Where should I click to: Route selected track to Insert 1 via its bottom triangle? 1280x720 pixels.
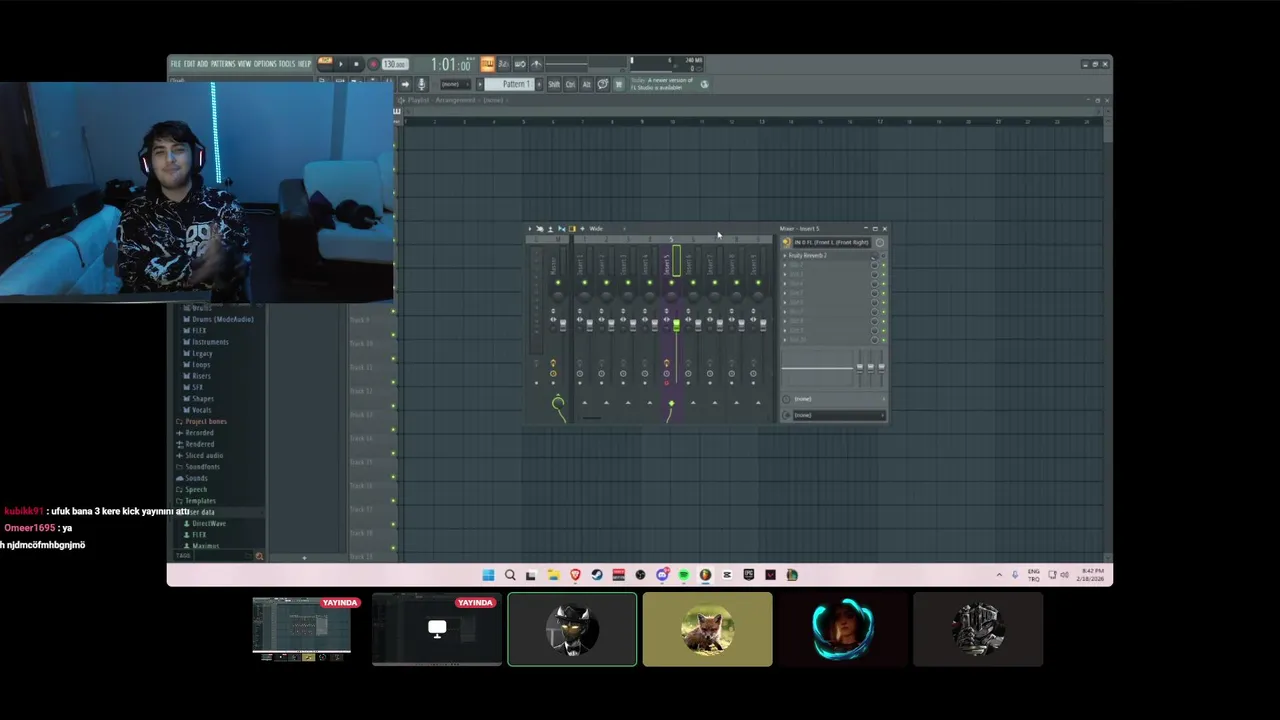coord(585,402)
